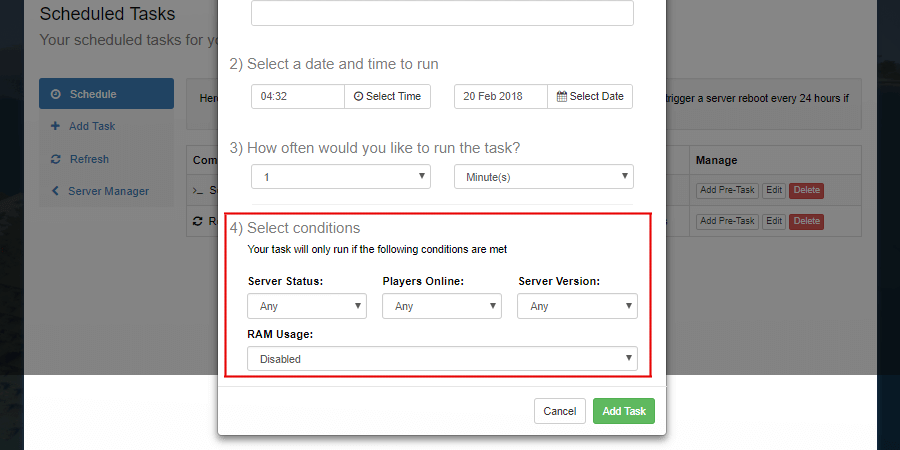900x450 pixels.
Task: Open the RAM Usage dropdown
Action: pyautogui.click(x=443, y=359)
